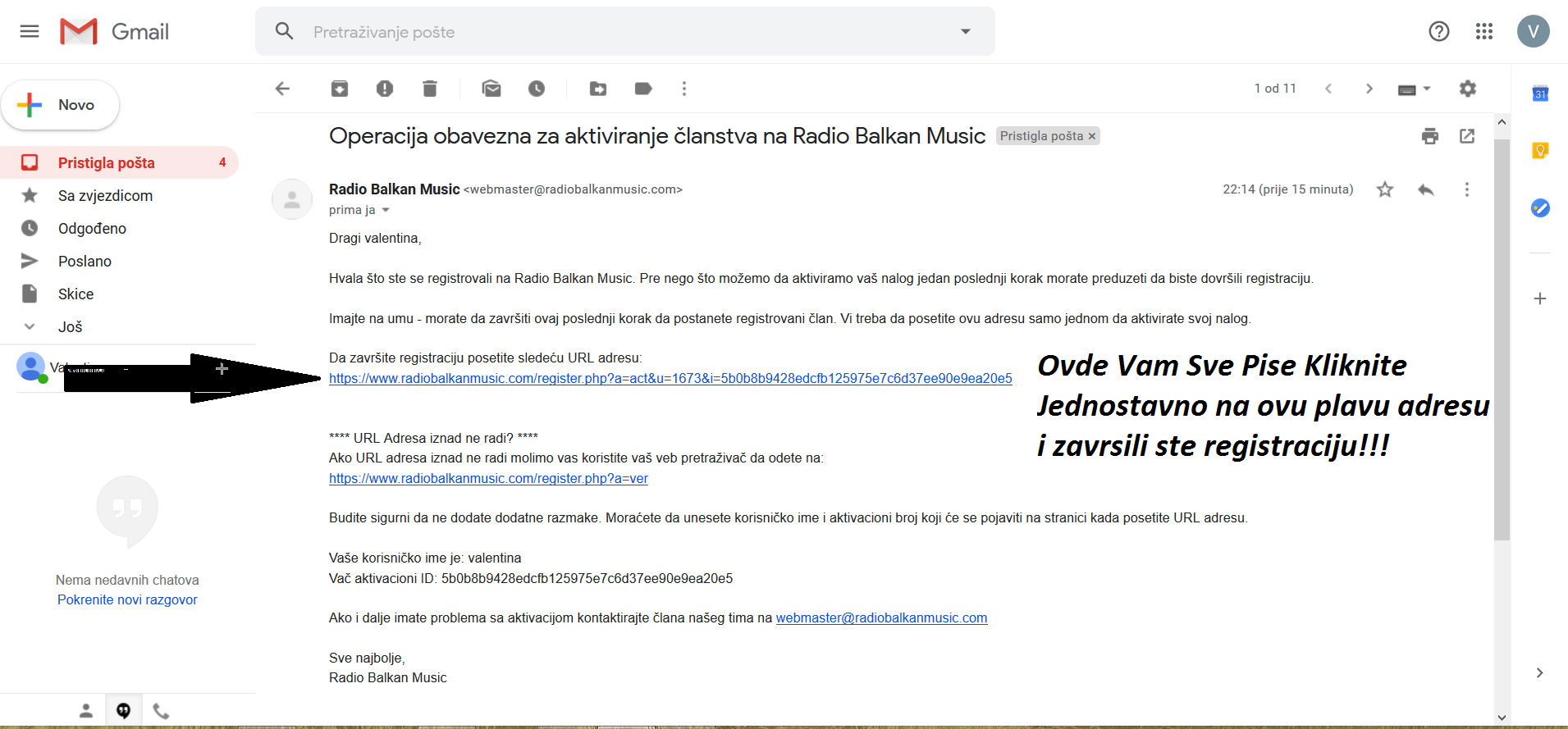Expand recipient details next to 'prima ja'
1568x729 pixels.
pyautogui.click(x=386, y=210)
